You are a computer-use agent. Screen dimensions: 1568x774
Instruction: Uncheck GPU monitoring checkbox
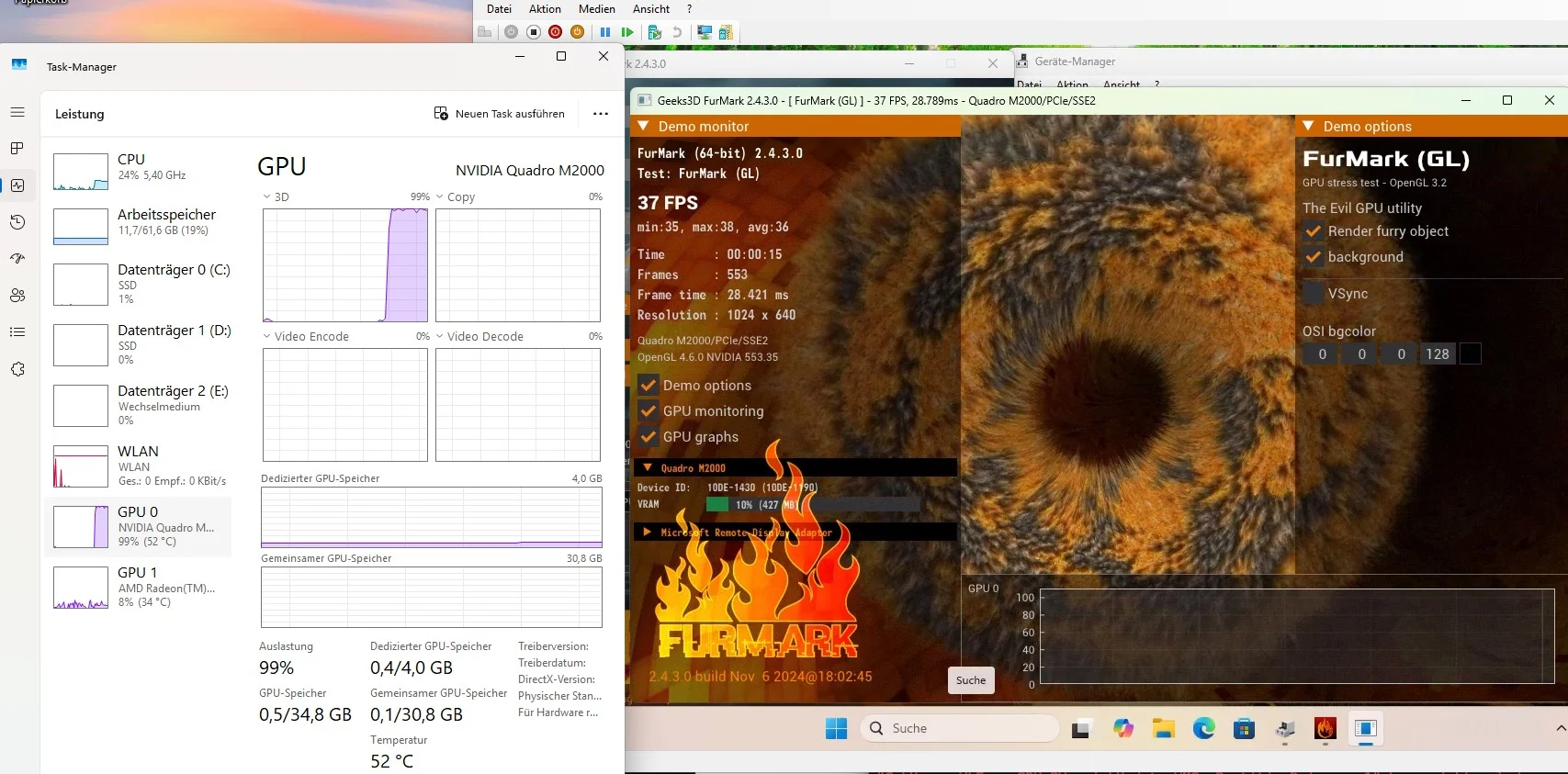coord(649,411)
